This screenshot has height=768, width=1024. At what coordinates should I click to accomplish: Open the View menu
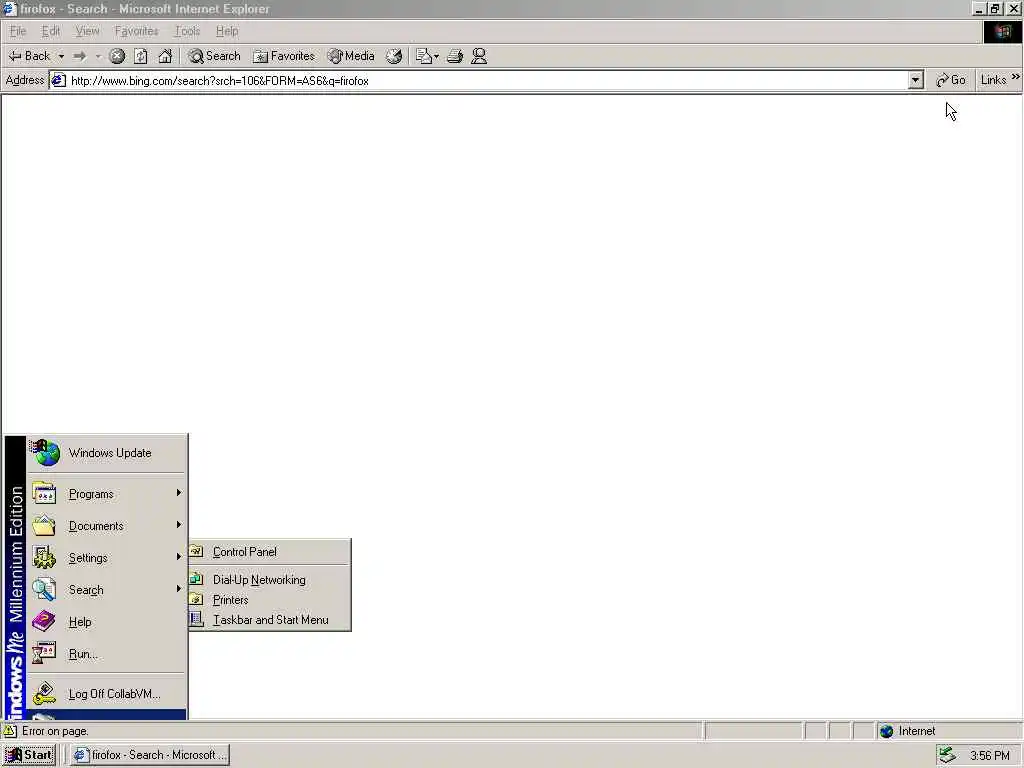pyautogui.click(x=87, y=31)
